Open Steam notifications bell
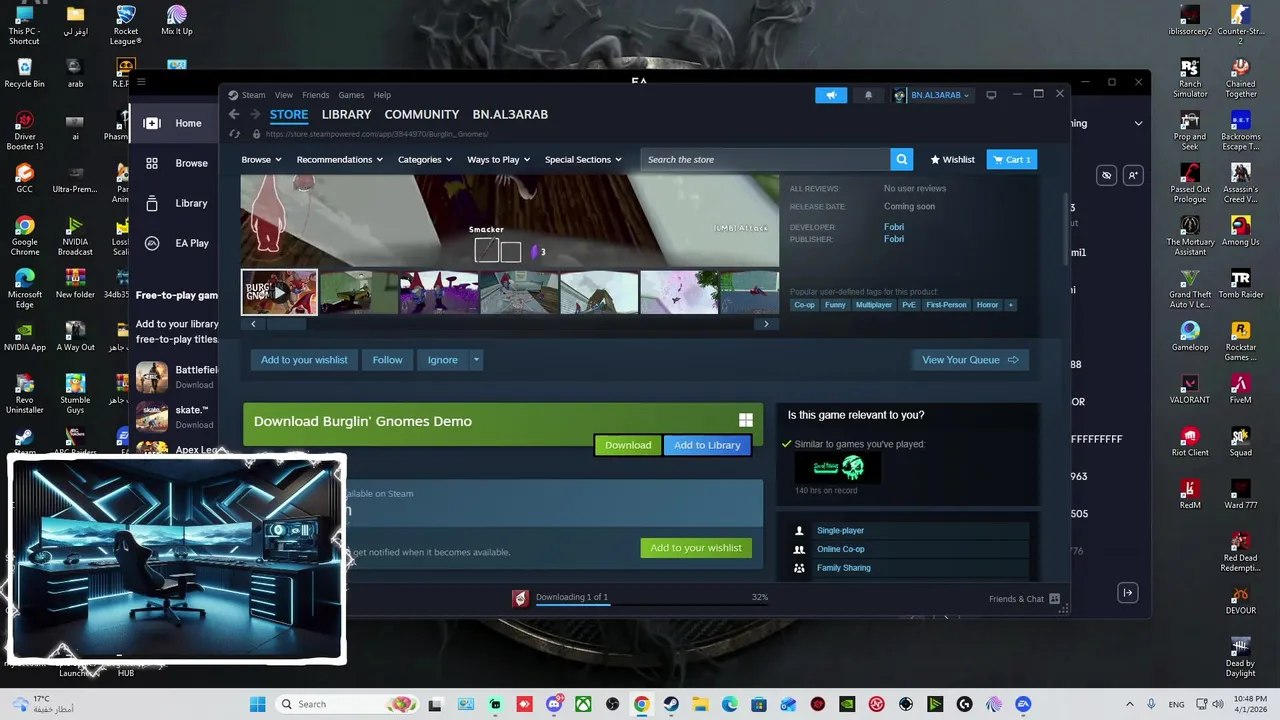The height and width of the screenshot is (720, 1280). coord(868,95)
